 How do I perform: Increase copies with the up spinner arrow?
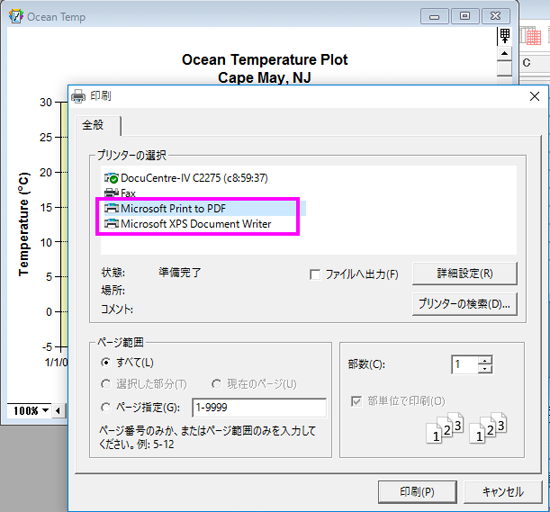485,361
